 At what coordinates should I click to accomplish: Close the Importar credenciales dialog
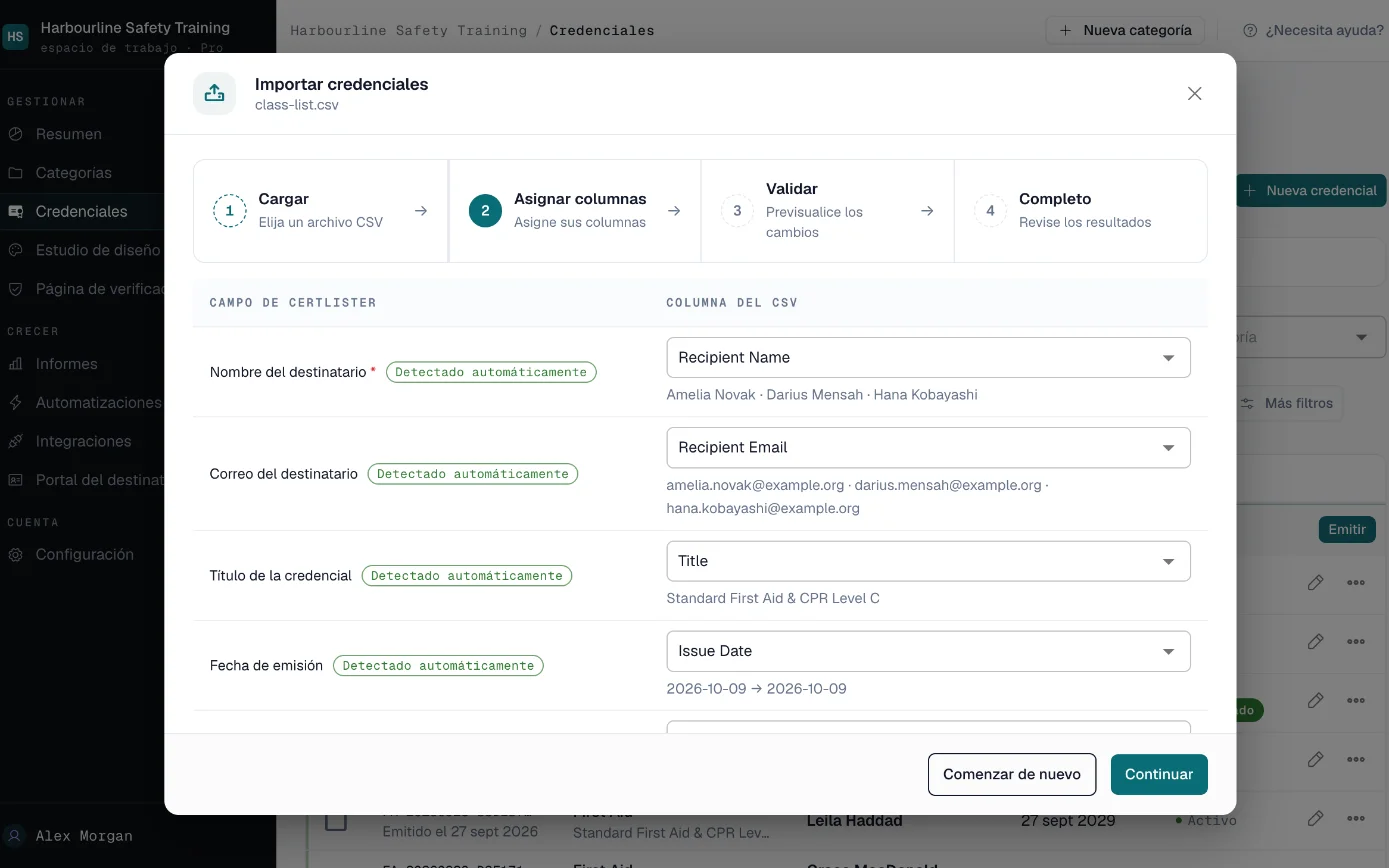click(1194, 93)
